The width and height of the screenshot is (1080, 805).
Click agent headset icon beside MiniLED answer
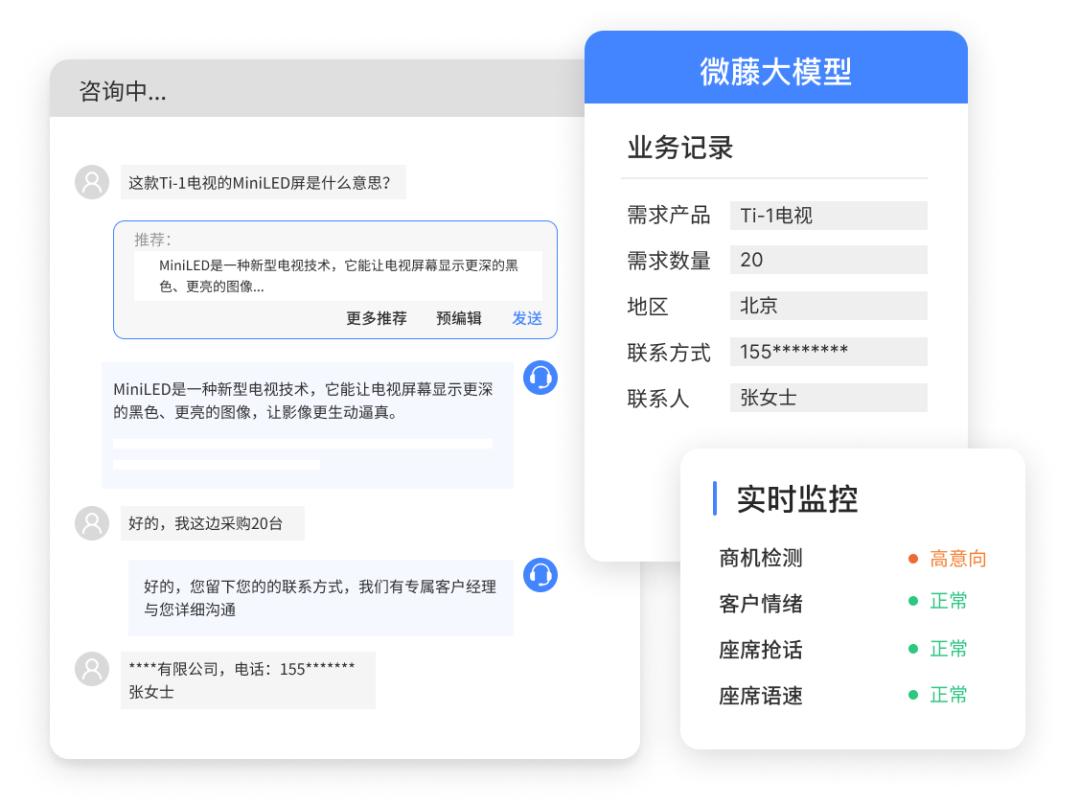tap(540, 377)
